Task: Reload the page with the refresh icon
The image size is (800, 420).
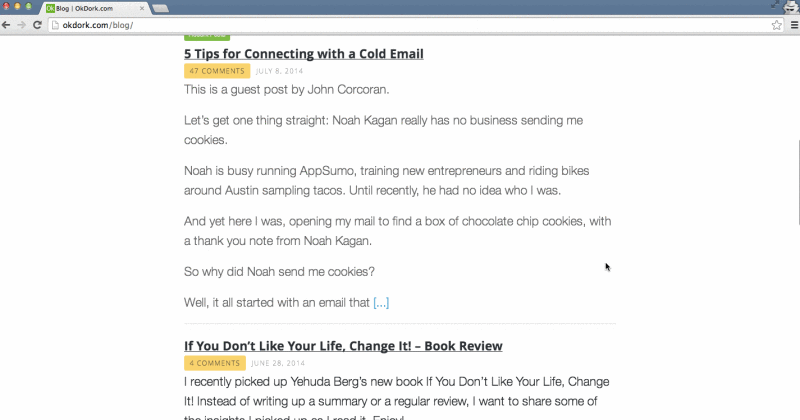Action: point(37,25)
